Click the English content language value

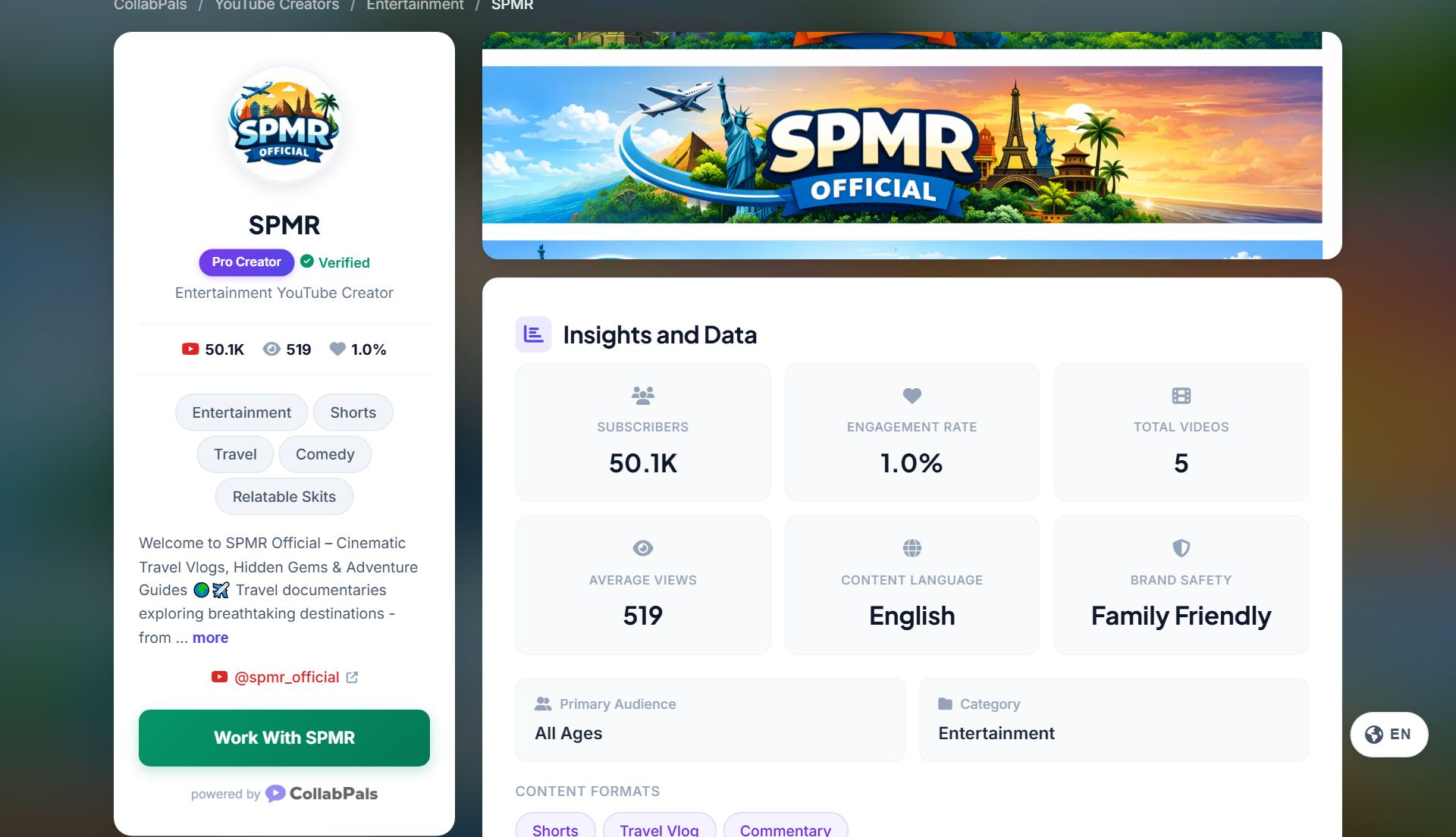[x=912, y=616]
